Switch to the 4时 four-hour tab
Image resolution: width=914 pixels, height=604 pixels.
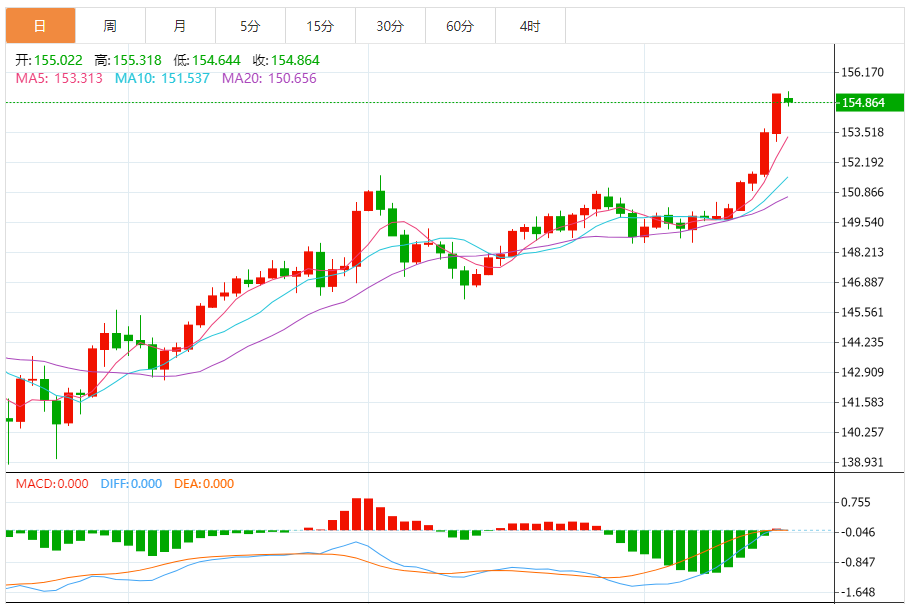pos(530,26)
